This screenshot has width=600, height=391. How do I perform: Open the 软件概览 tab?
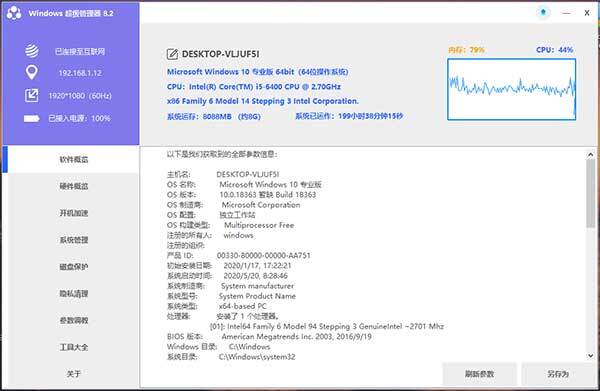click(73, 160)
